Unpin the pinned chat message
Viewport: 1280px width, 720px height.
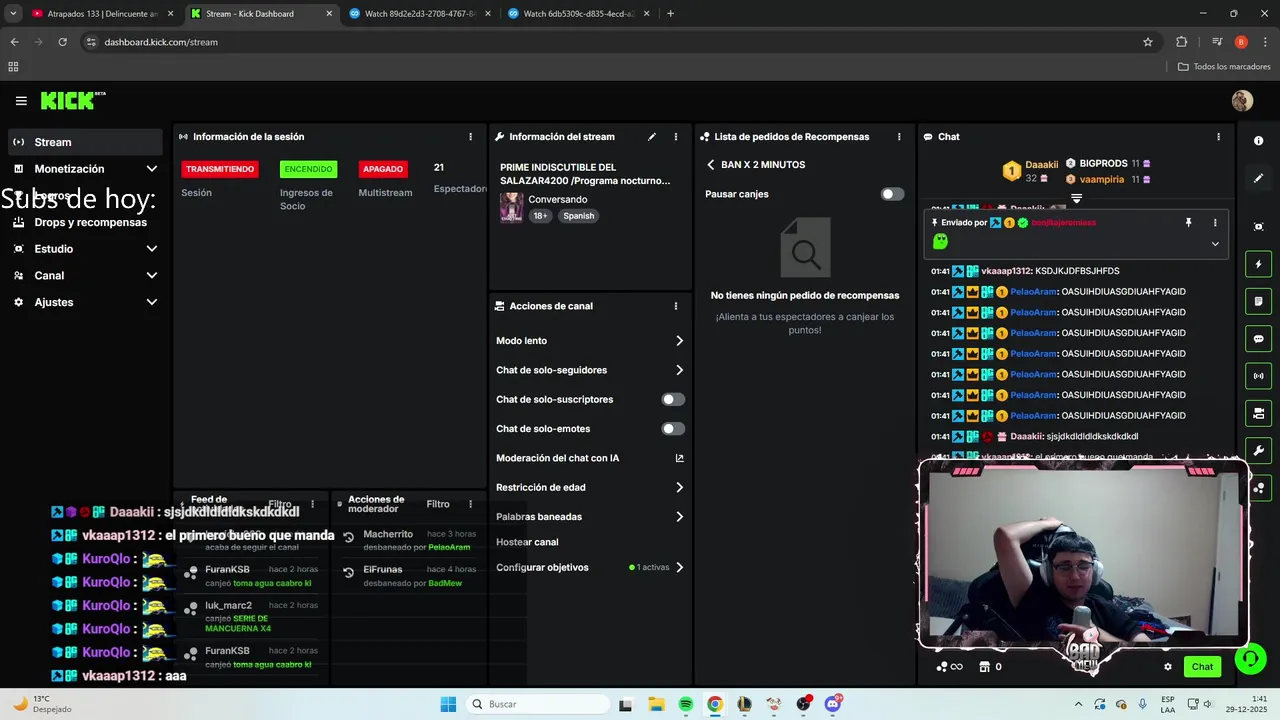1189,223
